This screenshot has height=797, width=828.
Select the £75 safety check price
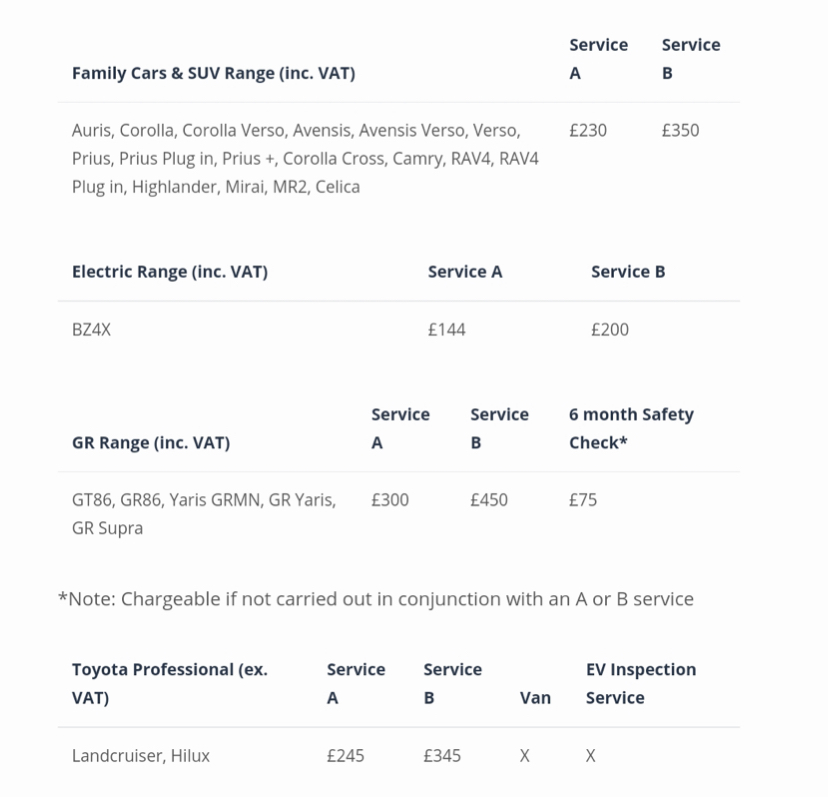tap(583, 500)
